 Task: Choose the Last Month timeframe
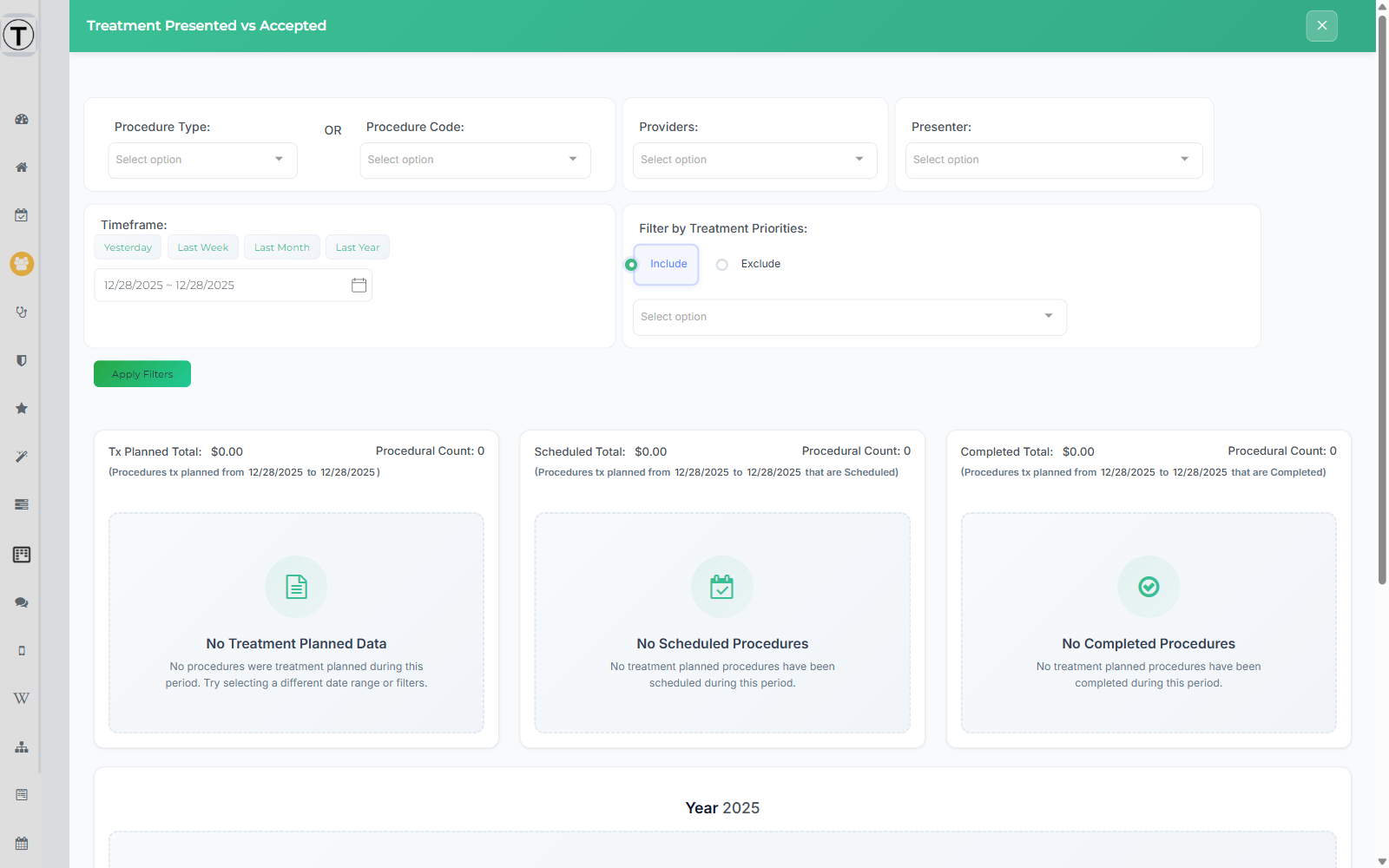pos(282,247)
